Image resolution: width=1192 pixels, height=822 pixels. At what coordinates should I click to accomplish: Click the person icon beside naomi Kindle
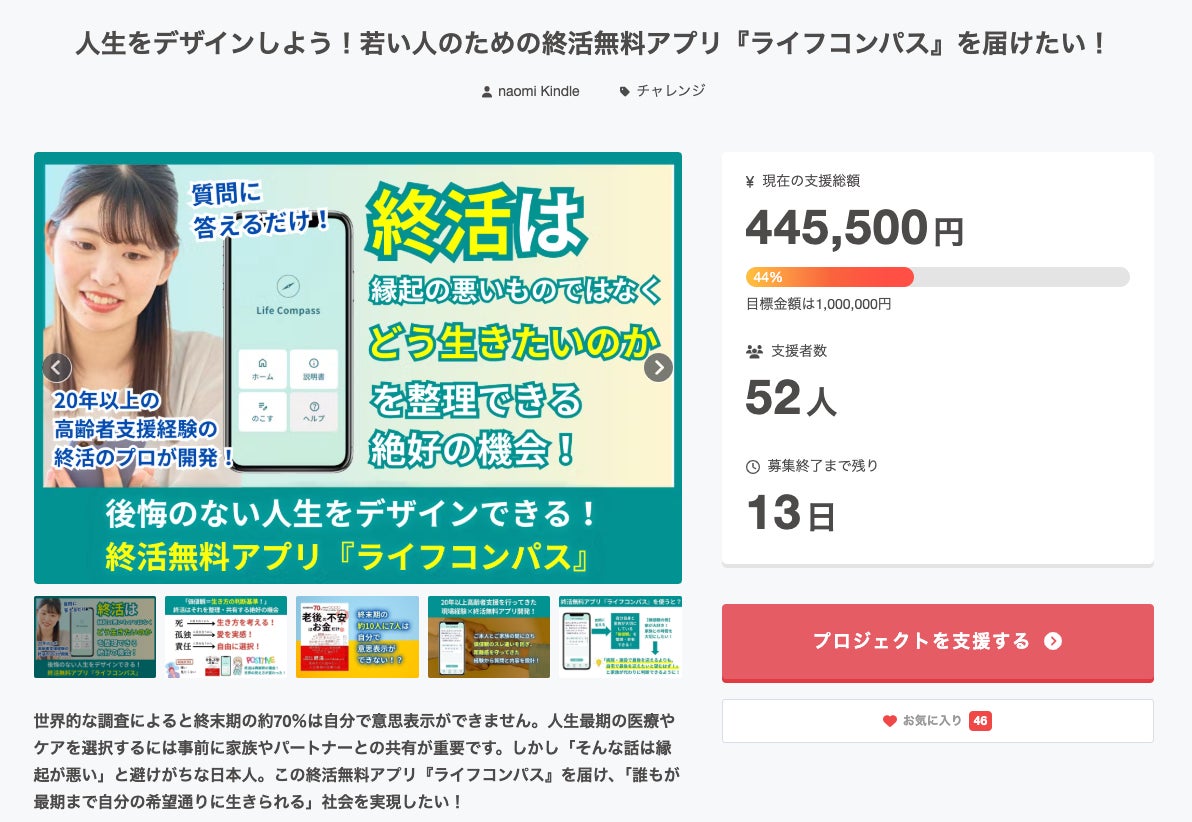pos(487,91)
